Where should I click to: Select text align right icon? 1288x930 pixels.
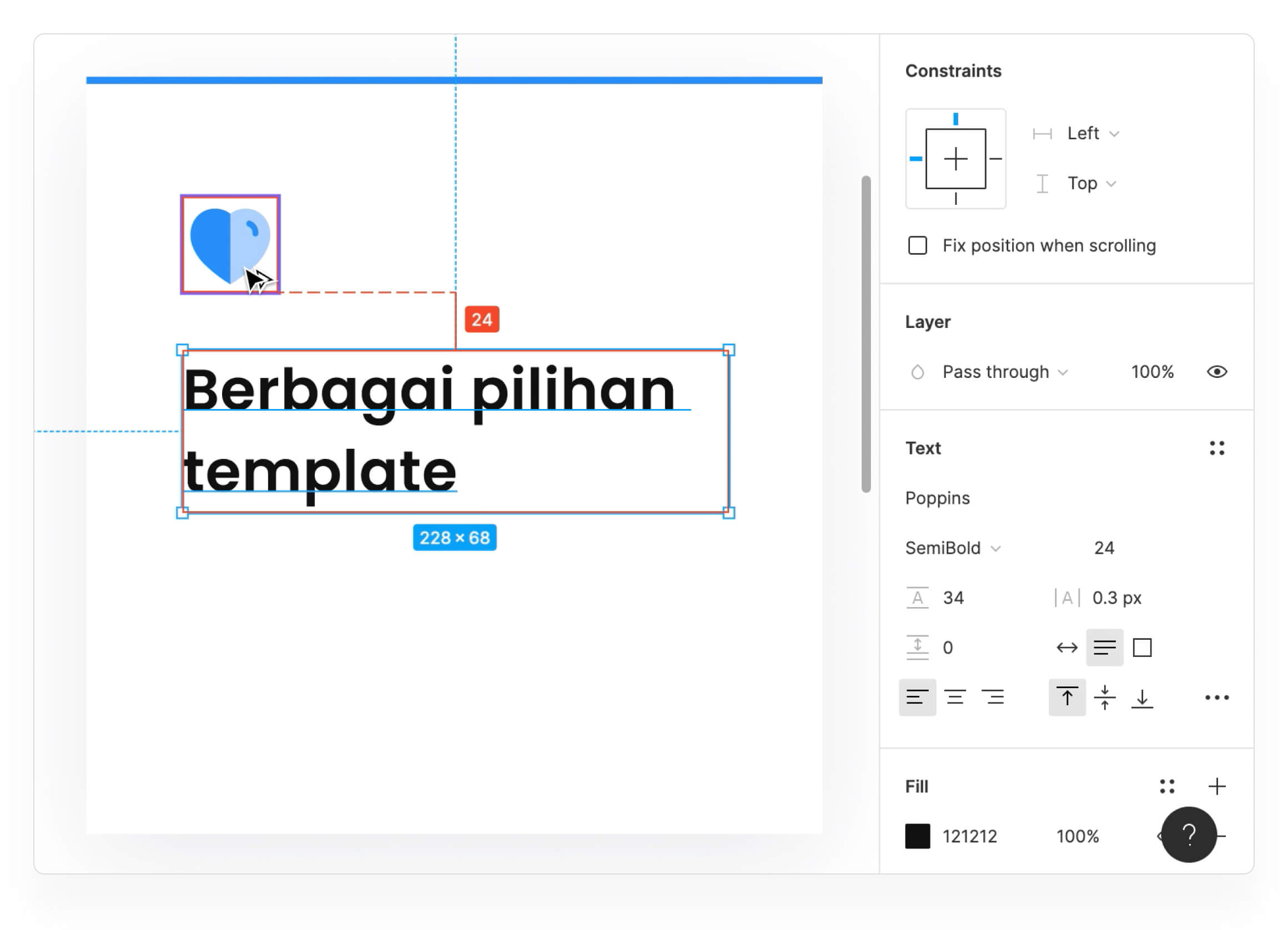coord(992,697)
